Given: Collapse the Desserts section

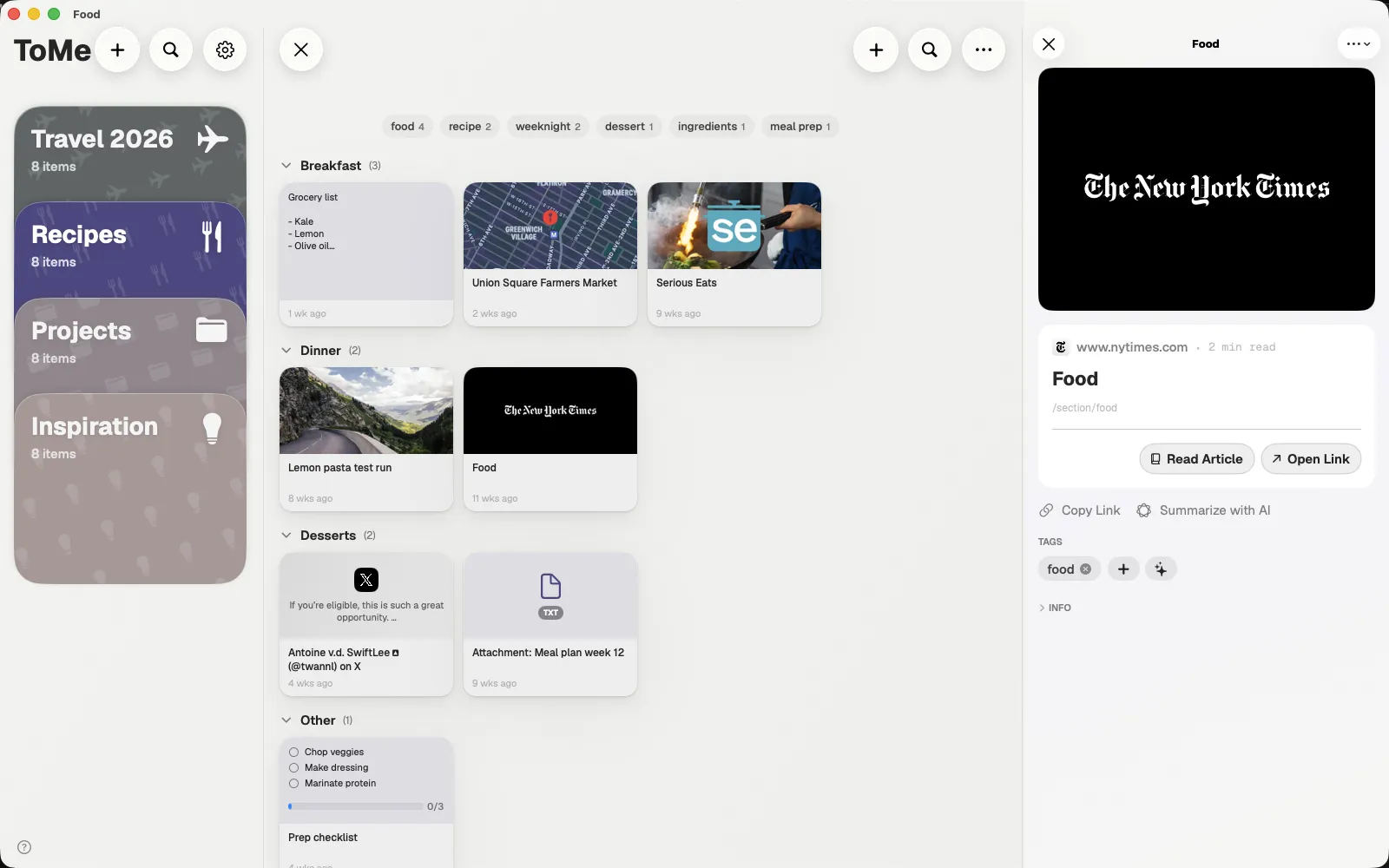Looking at the screenshot, I should pos(286,536).
